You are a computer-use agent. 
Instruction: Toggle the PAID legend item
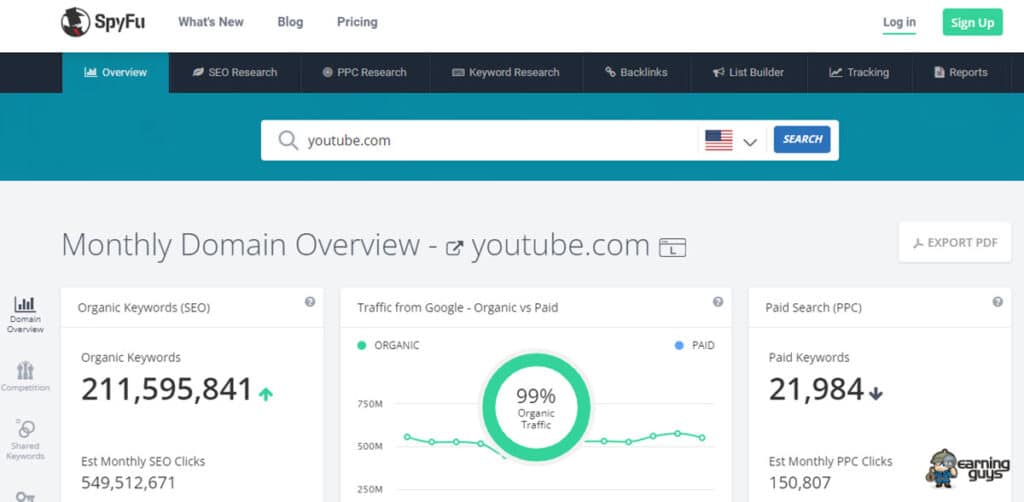[694, 345]
